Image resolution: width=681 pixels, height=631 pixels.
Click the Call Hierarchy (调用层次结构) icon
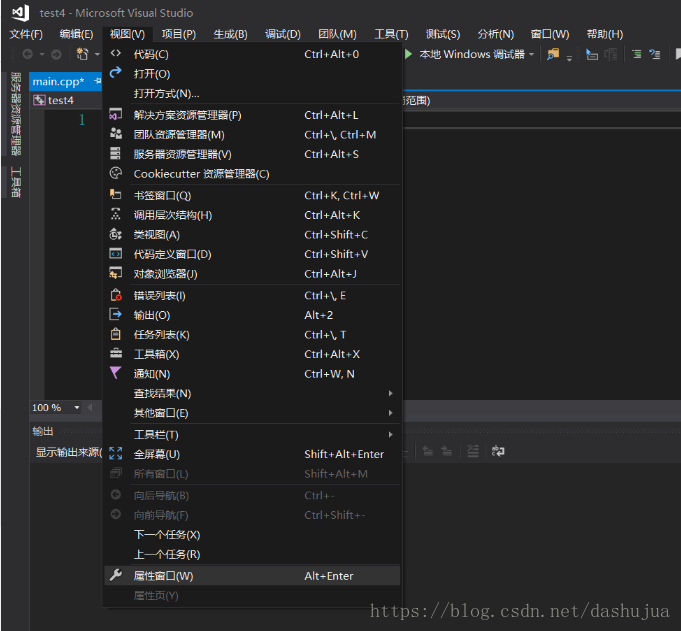[x=116, y=214]
